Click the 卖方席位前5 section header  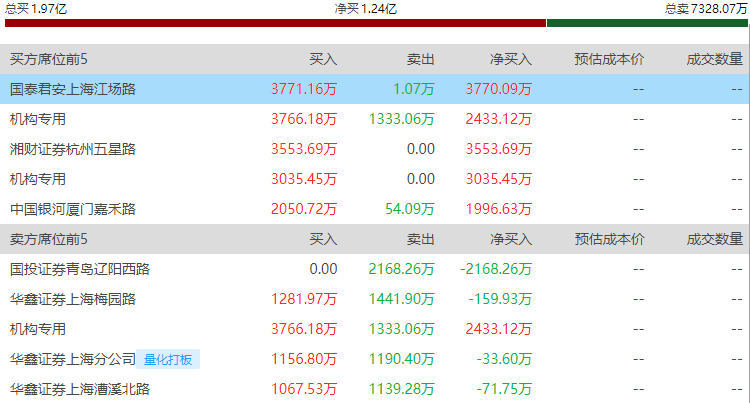click(x=49, y=239)
